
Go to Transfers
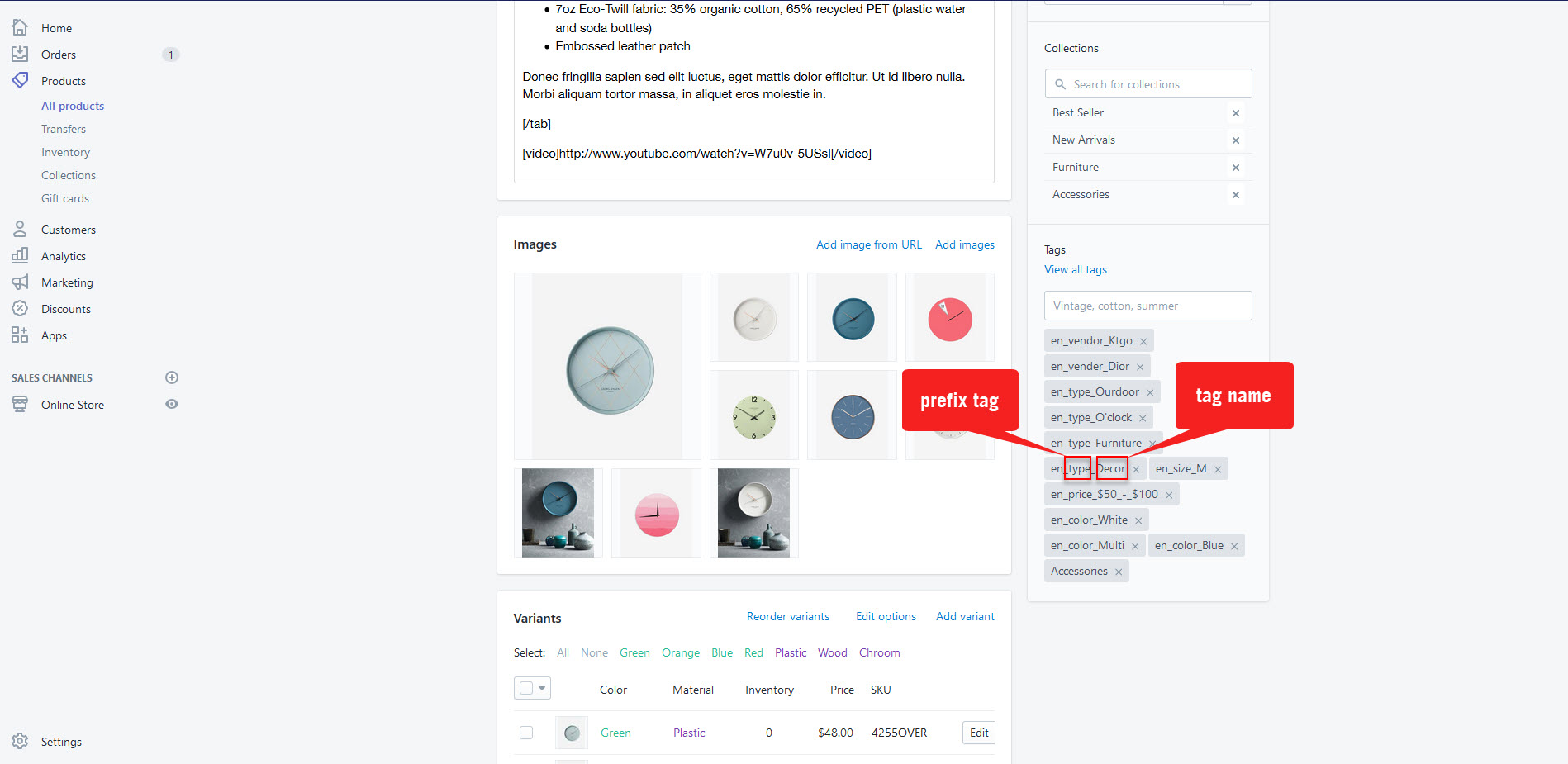point(64,129)
